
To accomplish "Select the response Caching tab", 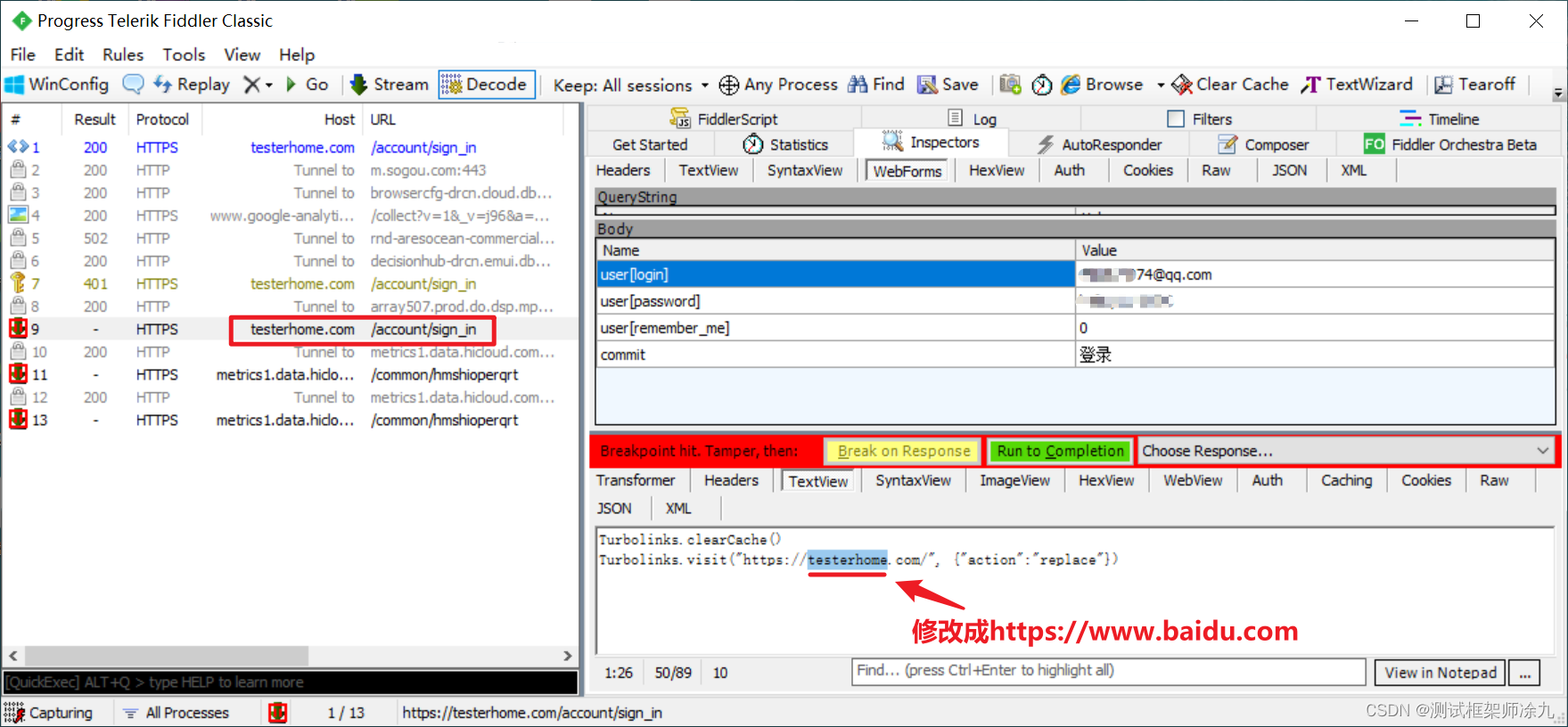I will [1346, 480].
